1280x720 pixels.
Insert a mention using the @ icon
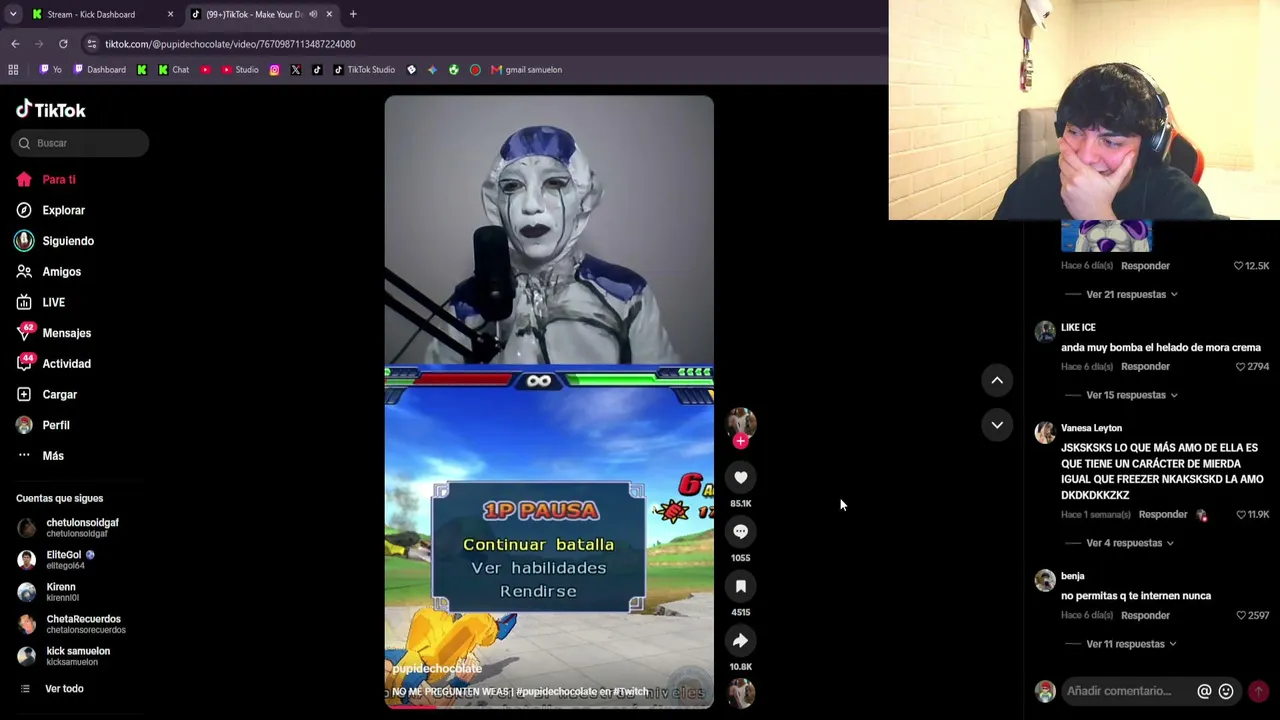[x=1204, y=691]
